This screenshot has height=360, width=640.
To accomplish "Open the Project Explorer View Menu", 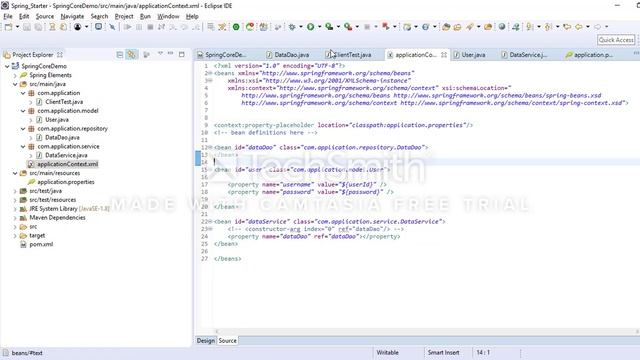I will click(x=160, y=54).
